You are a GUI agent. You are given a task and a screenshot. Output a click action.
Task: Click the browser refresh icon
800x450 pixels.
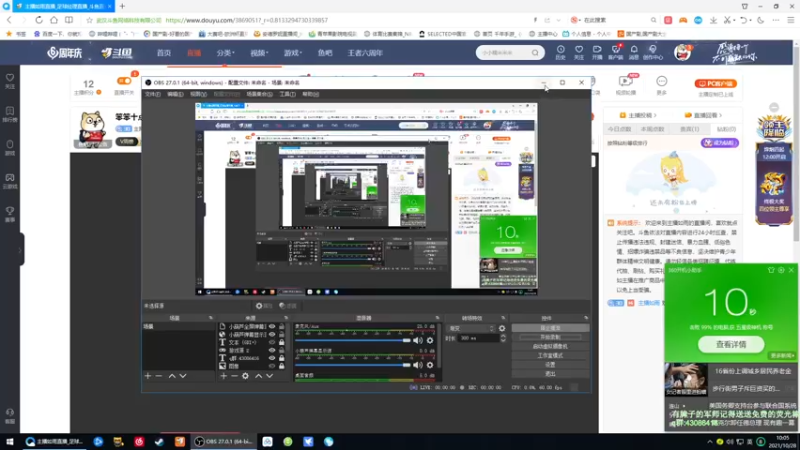coord(39,20)
